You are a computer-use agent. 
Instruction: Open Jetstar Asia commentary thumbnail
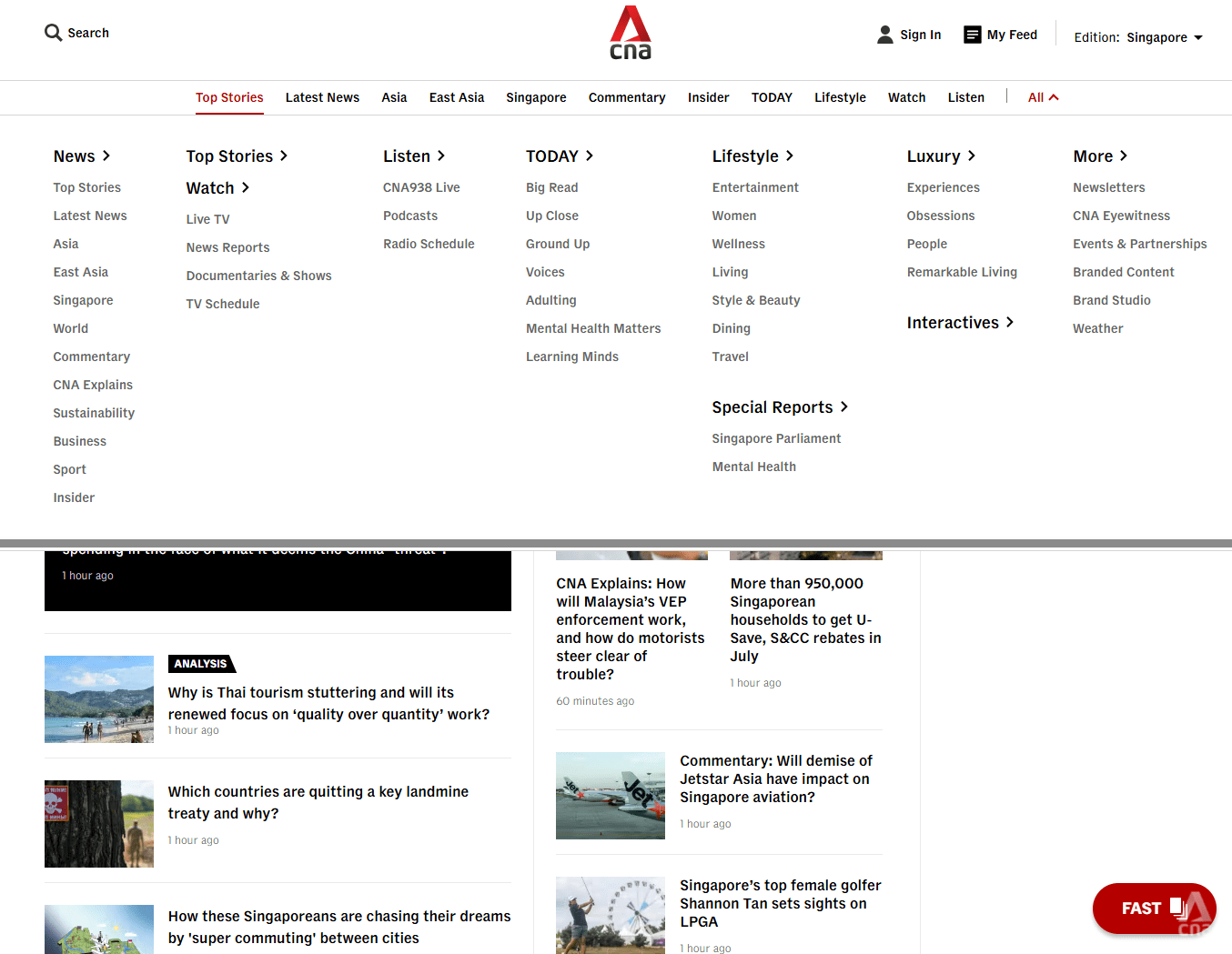(x=611, y=796)
